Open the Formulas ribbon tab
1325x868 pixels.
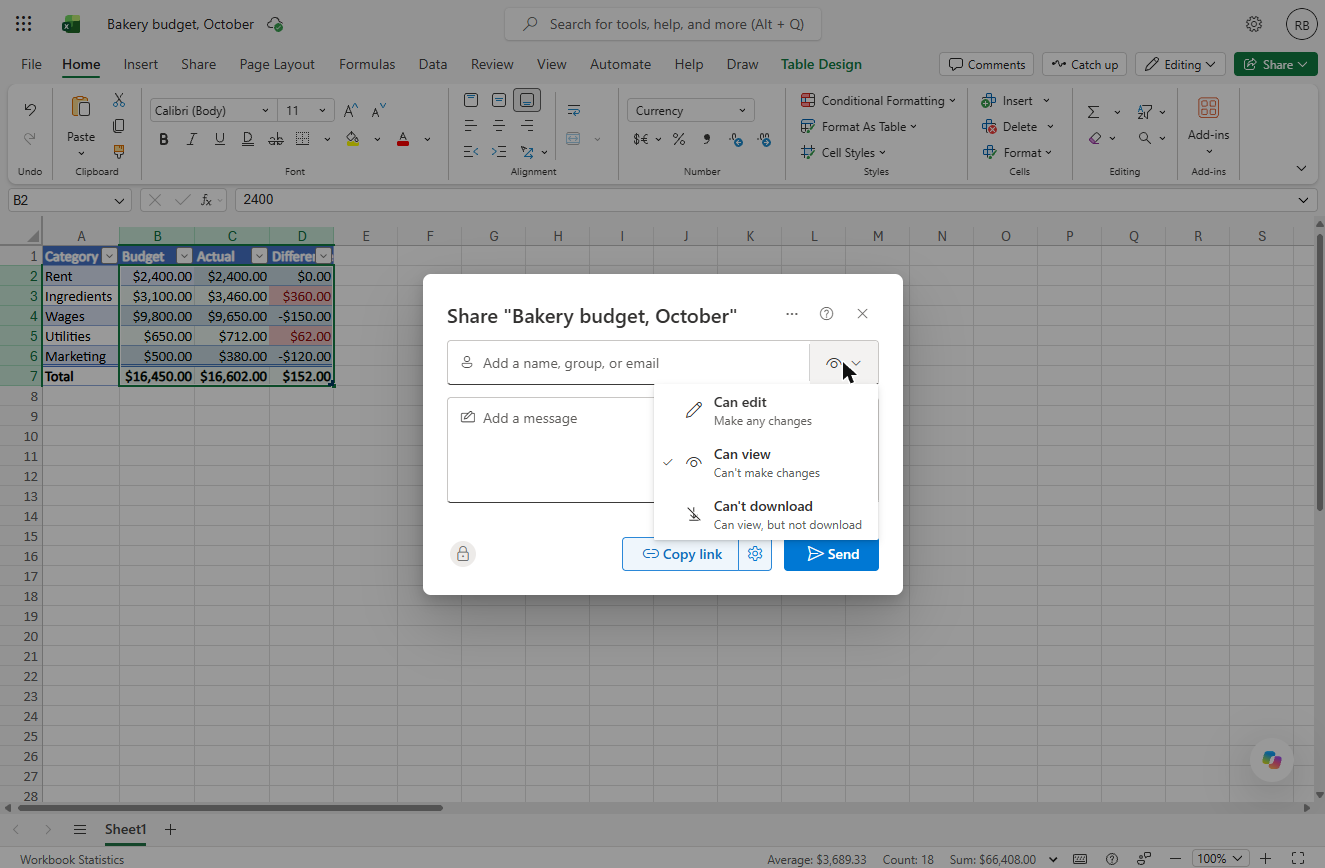367,64
